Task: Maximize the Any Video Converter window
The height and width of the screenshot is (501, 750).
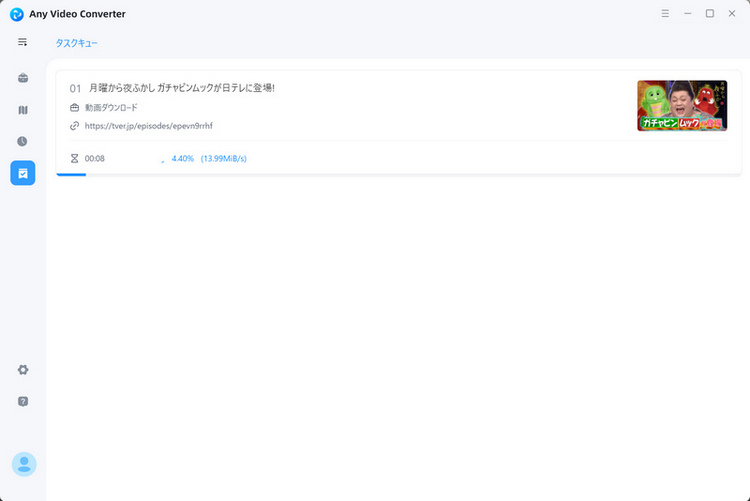Action: pyautogui.click(x=710, y=13)
